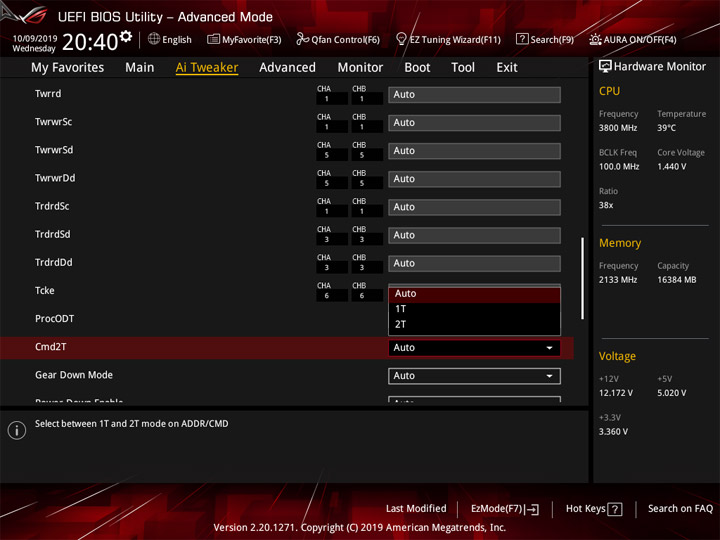The height and width of the screenshot is (540, 720).
Task: Select the ProcODT setting label
Action: 55,319
